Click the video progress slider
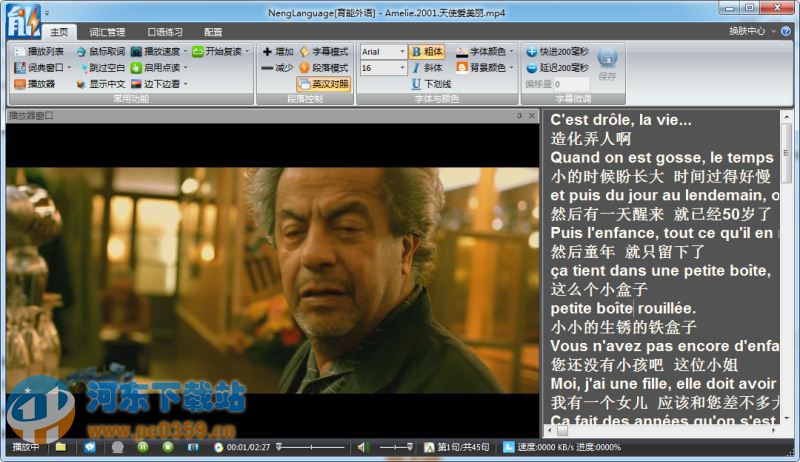800x462 pixels. pyautogui.click(x=311, y=447)
